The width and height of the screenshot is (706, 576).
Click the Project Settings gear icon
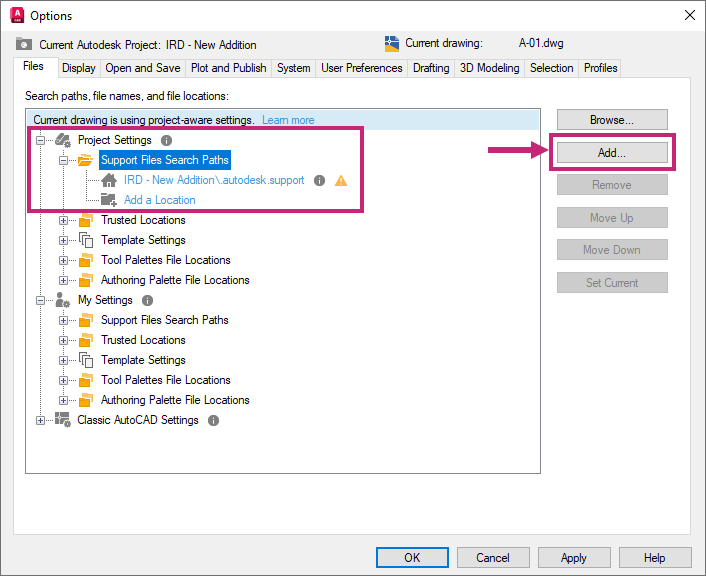[x=63, y=141]
